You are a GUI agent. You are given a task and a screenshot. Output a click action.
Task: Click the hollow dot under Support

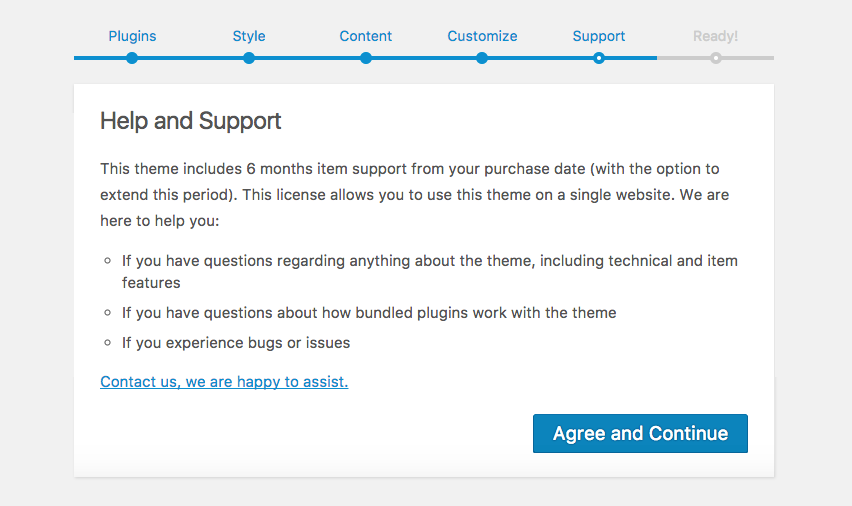[599, 58]
